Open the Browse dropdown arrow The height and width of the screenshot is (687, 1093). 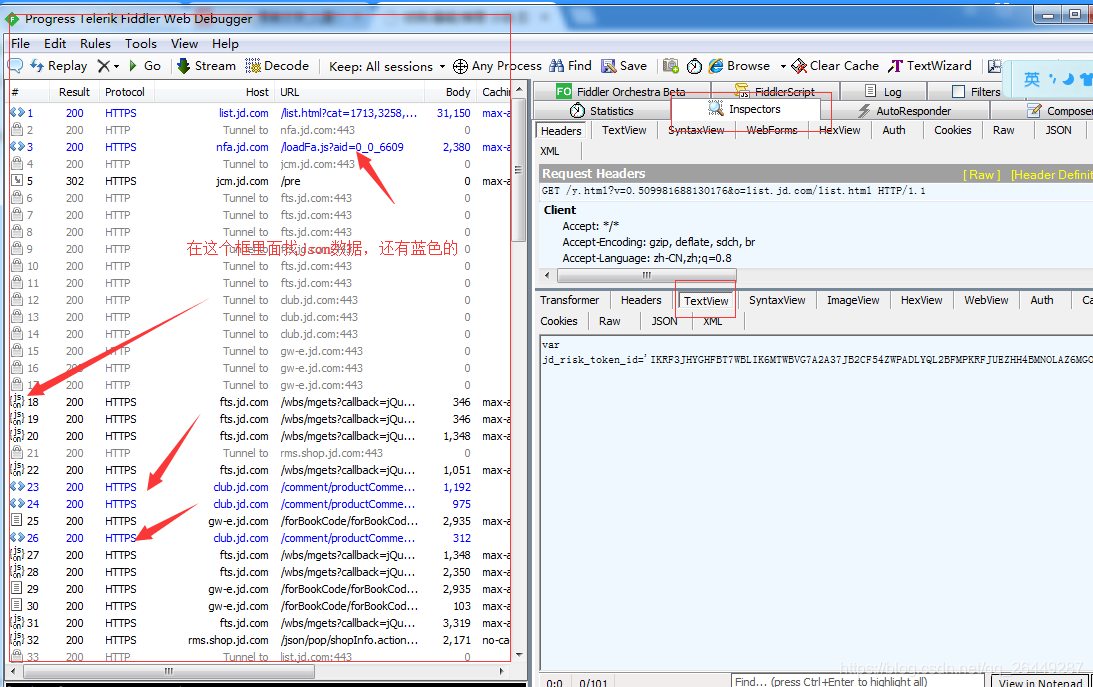point(783,67)
